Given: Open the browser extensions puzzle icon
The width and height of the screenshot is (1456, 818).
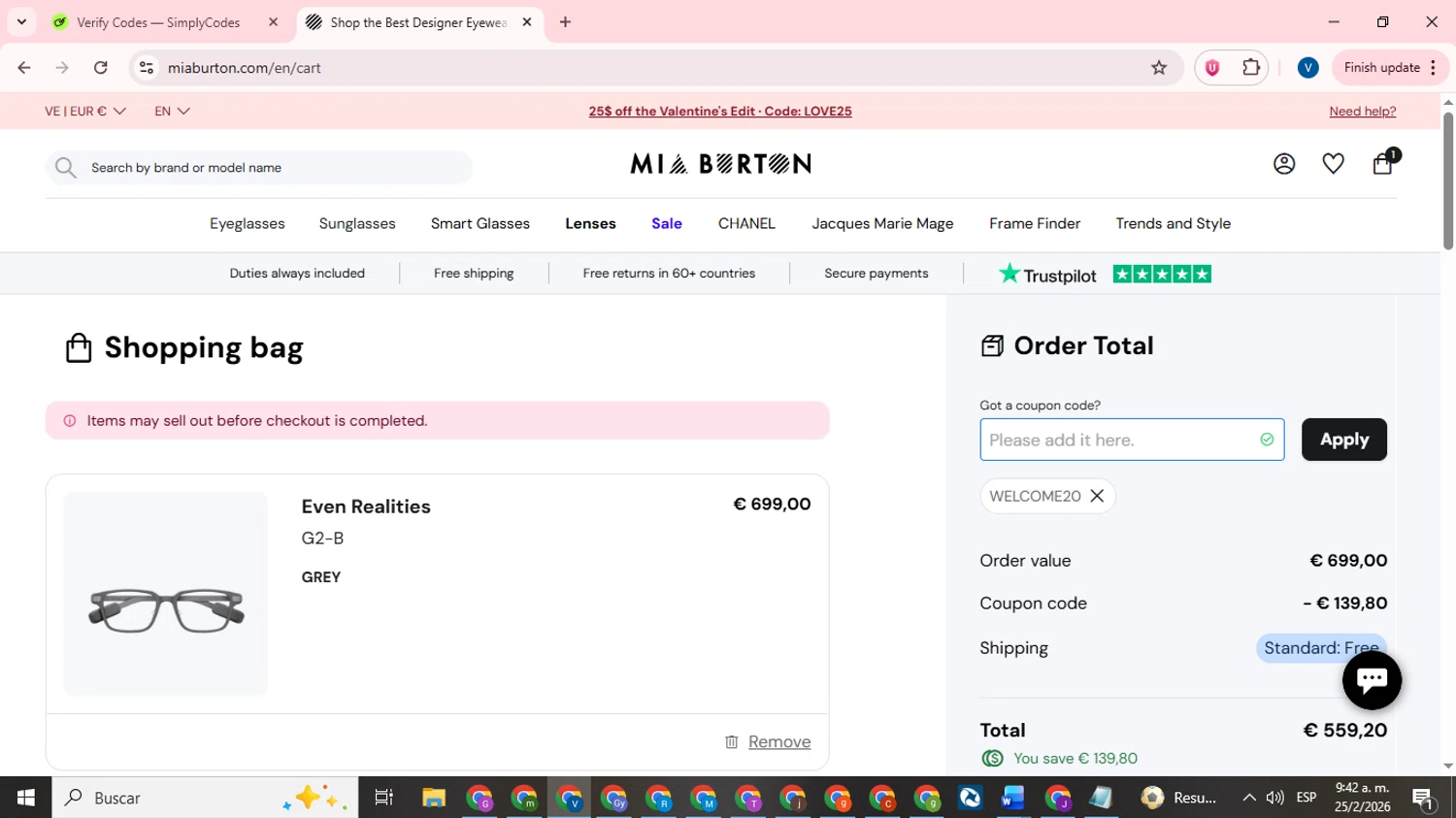Looking at the screenshot, I should pyautogui.click(x=1251, y=68).
